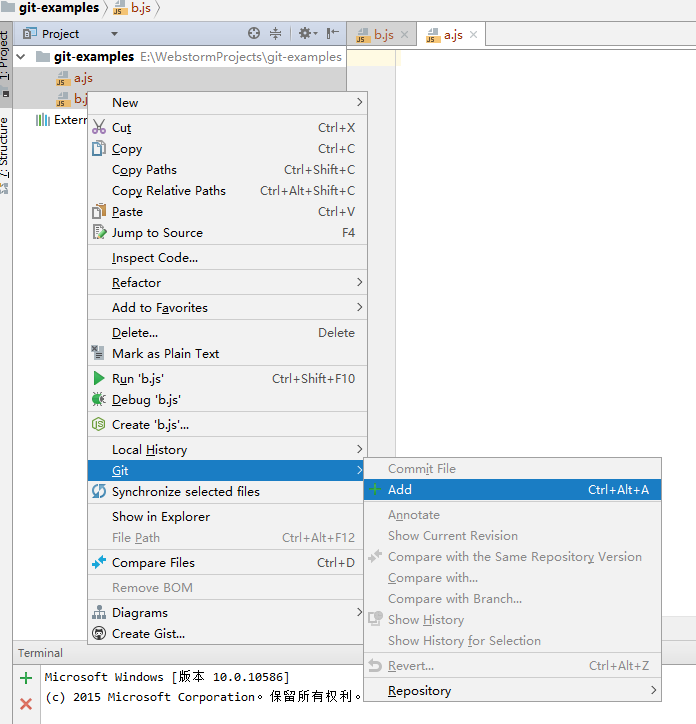Choose Run 'b.js' from context menu
The width and height of the screenshot is (696, 724).
tap(138, 379)
